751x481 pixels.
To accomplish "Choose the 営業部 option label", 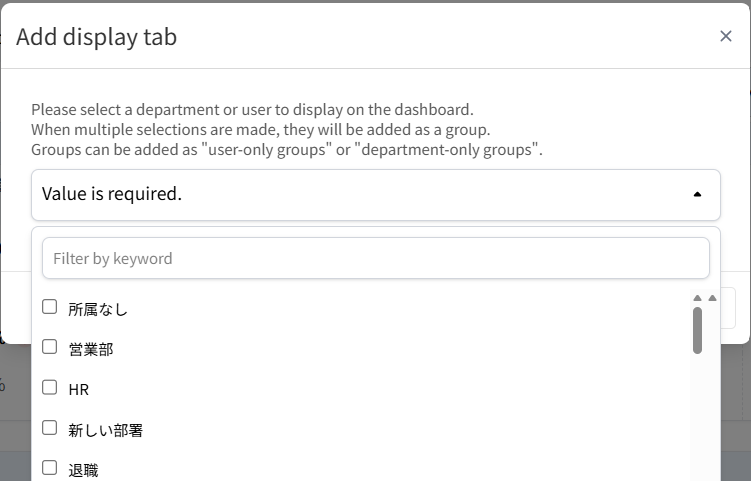I will (91, 349).
